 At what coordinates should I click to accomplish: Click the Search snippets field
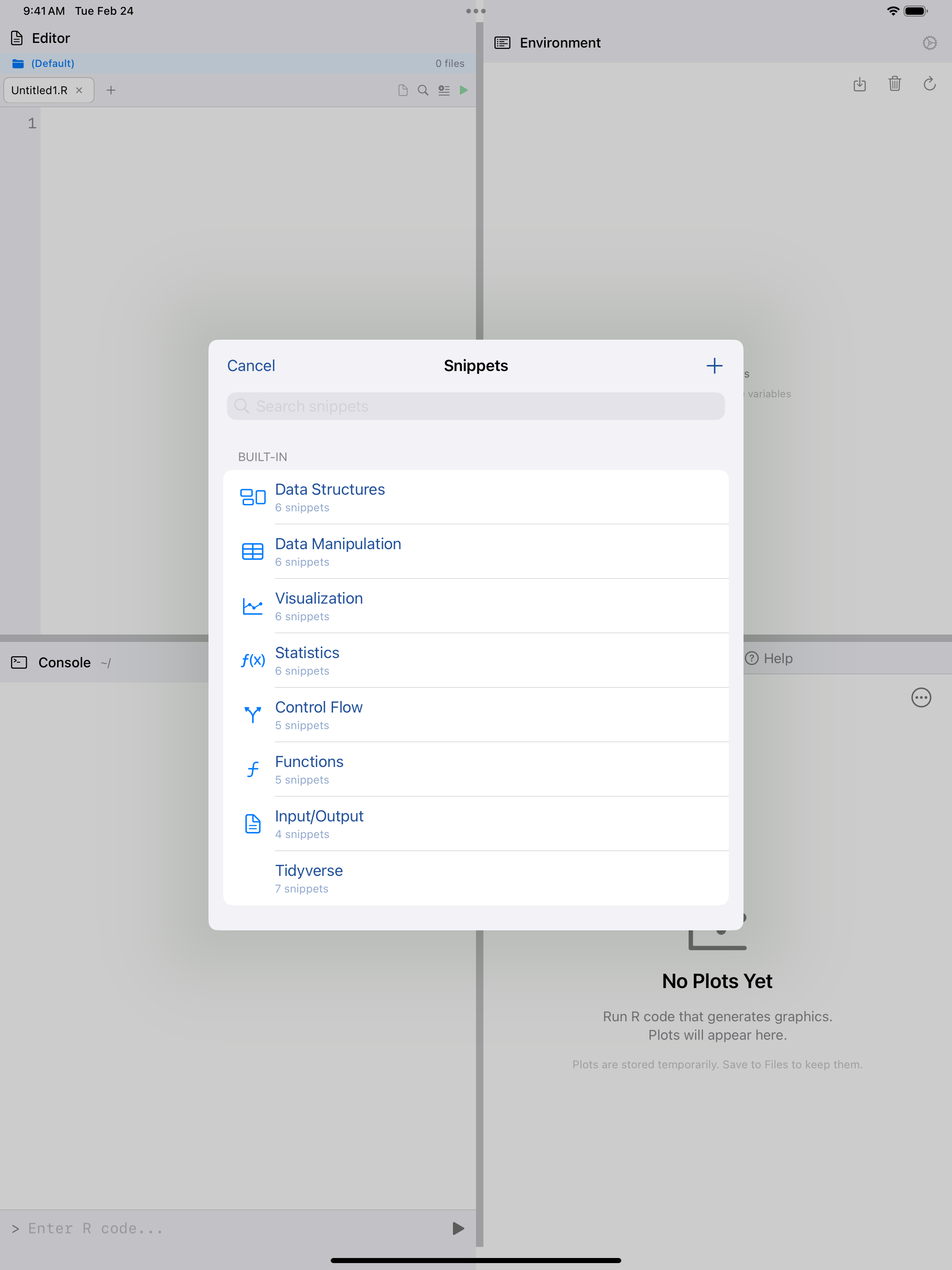(475, 406)
